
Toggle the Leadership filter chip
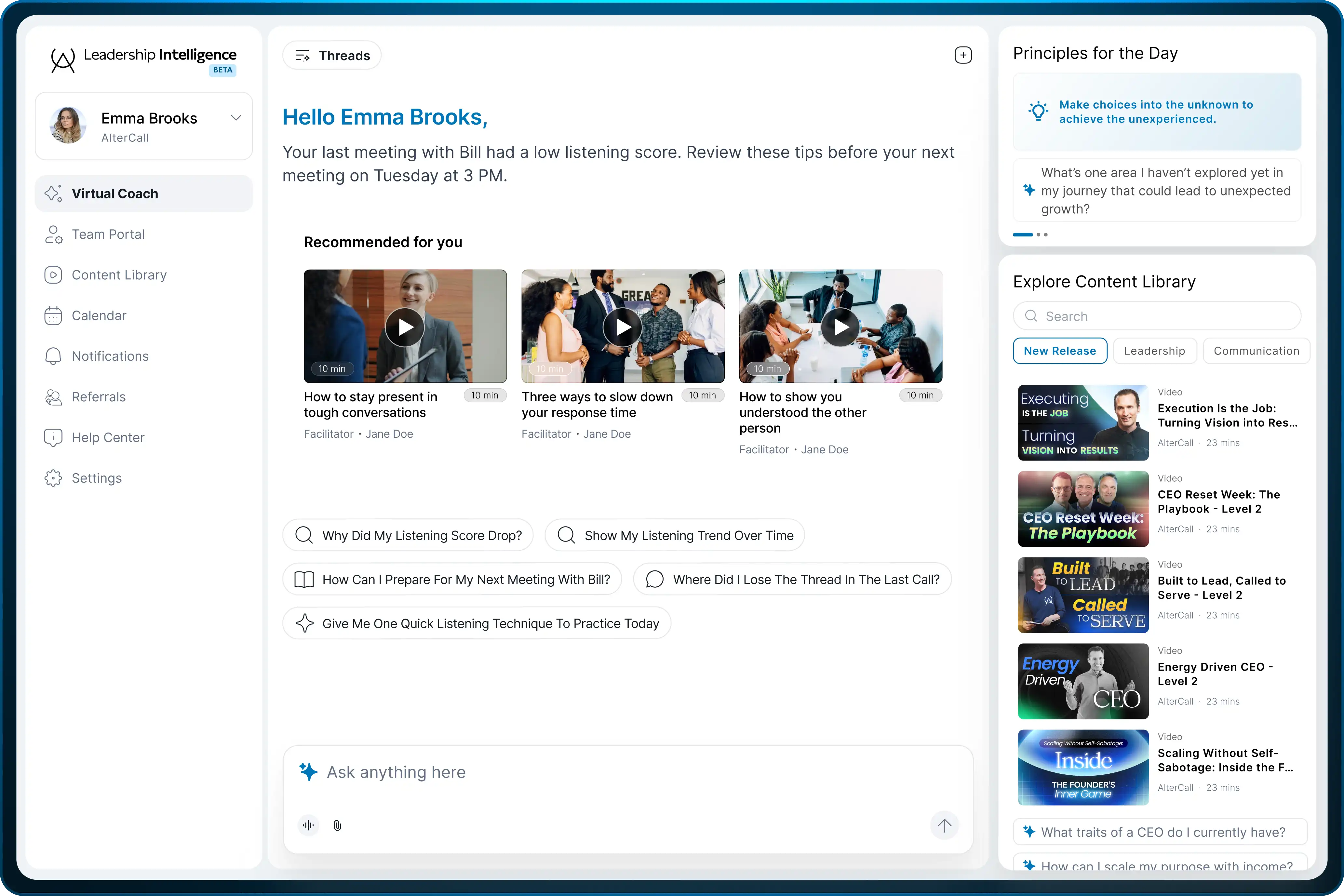pos(1154,351)
